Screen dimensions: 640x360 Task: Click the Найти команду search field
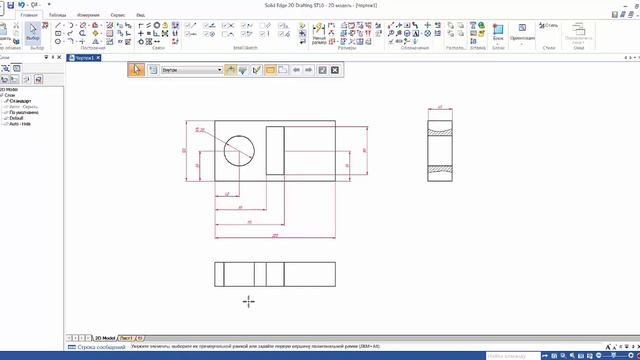point(513,356)
